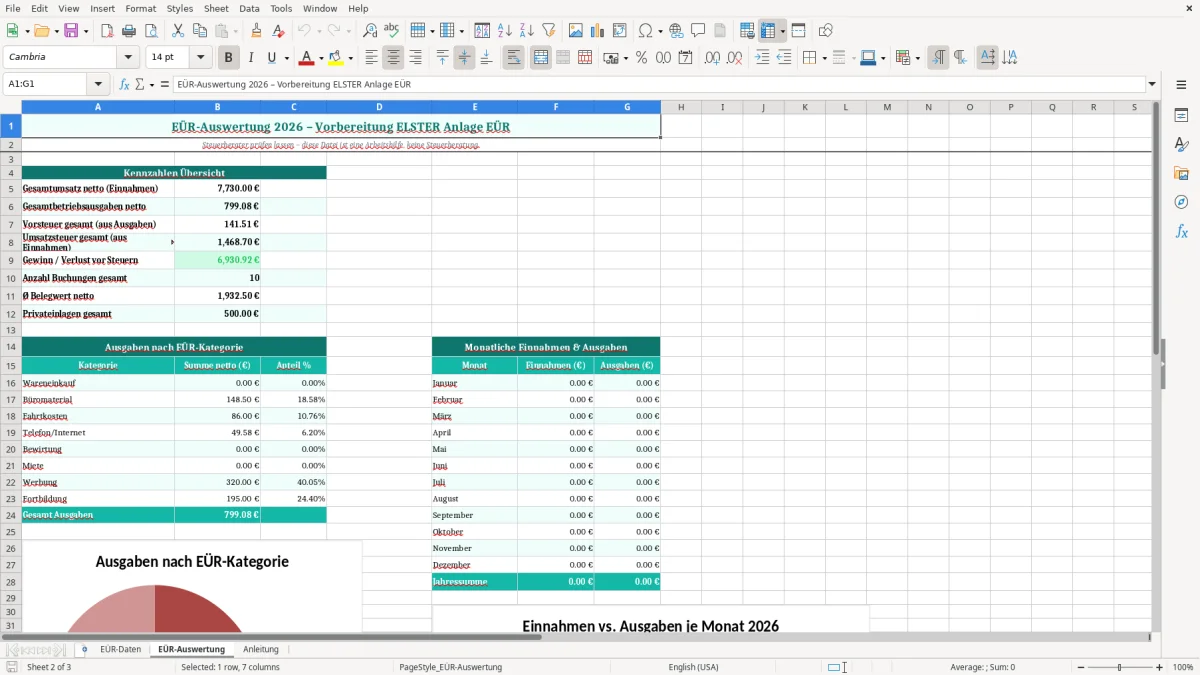Click the English (USA) language status
The height and width of the screenshot is (675, 1200).
coord(693,667)
